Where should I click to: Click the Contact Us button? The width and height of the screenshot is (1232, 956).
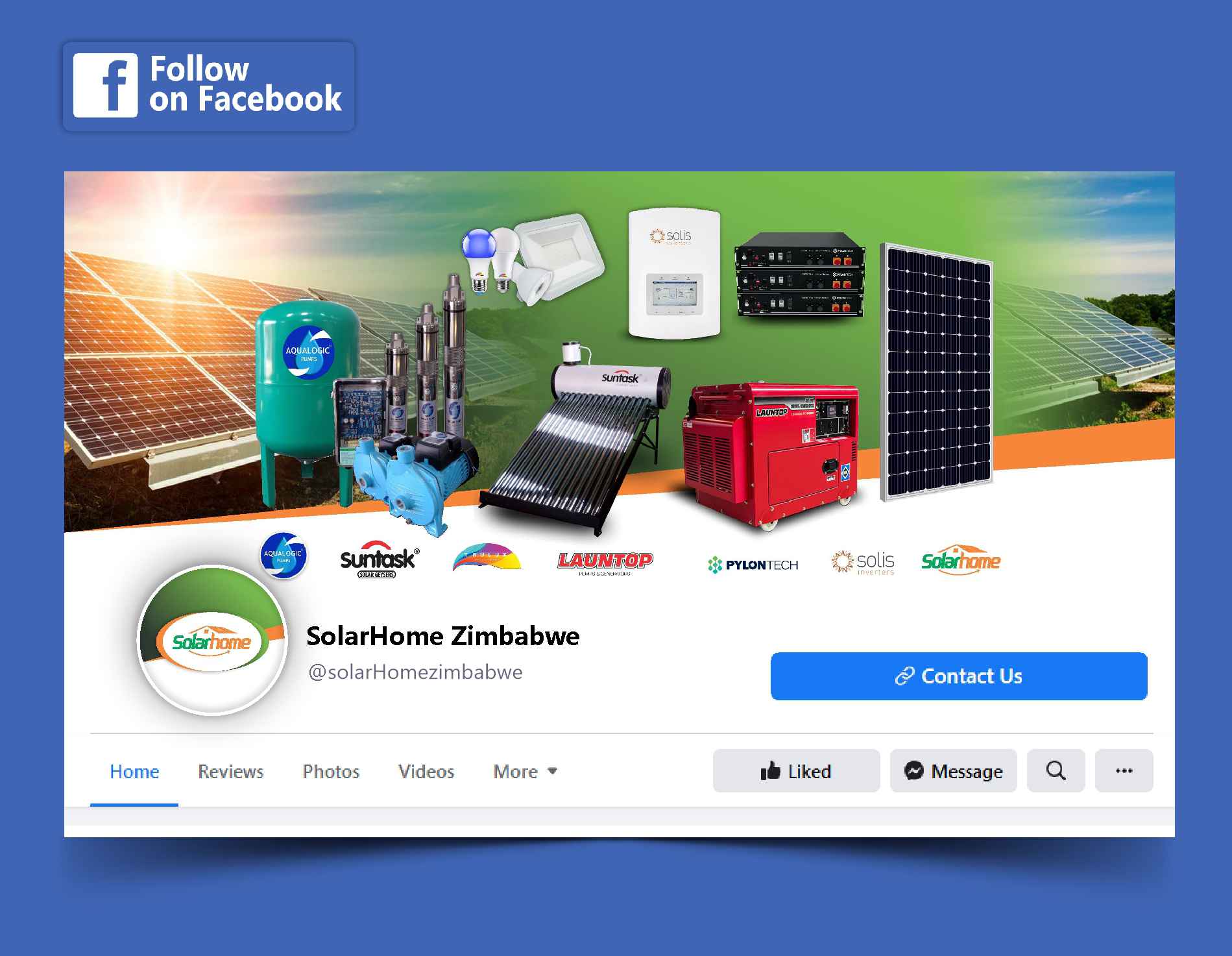point(959,676)
